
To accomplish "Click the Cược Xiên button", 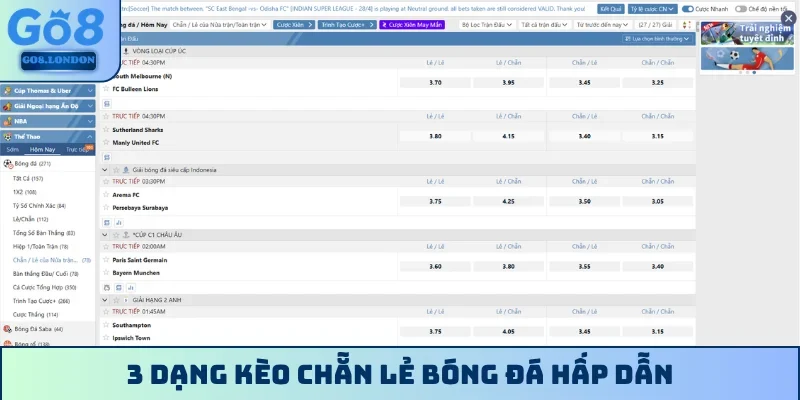I will (x=294, y=24).
